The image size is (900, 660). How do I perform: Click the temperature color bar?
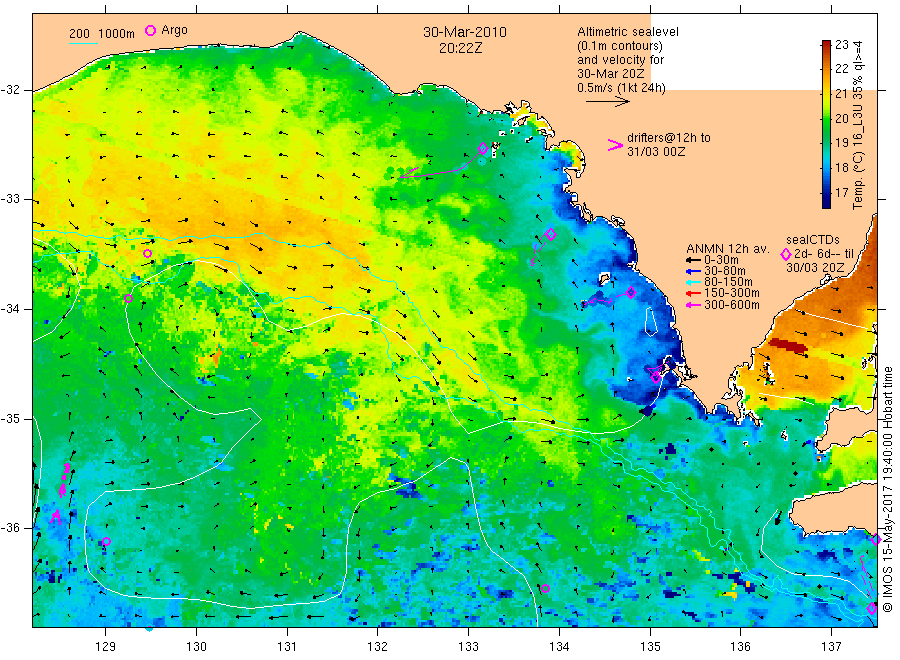(x=827, y=124)
